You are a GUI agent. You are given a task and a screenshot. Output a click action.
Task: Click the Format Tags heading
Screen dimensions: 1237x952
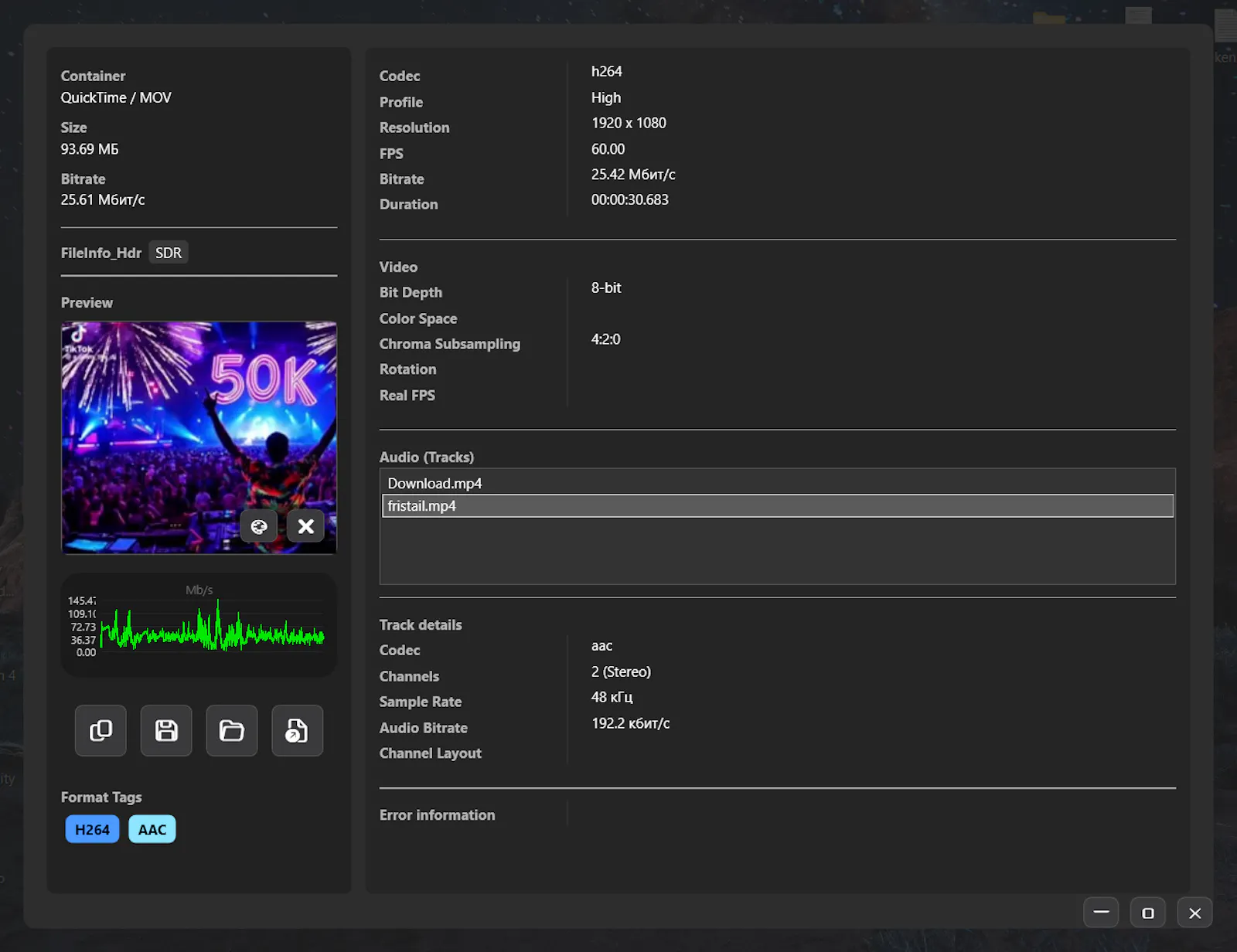coord(101,797)
